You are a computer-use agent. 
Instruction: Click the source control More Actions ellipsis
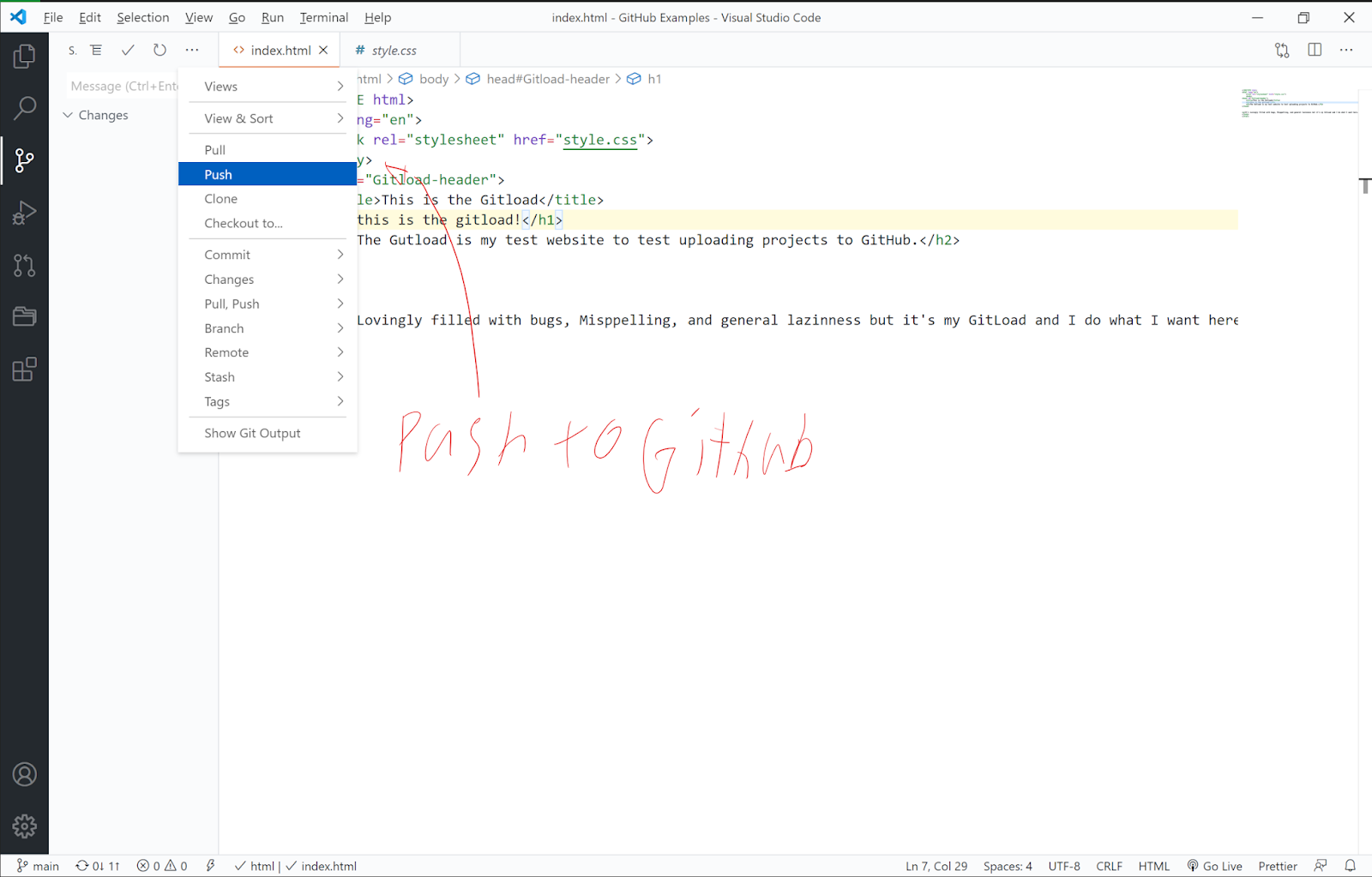[x=192, y=51]
